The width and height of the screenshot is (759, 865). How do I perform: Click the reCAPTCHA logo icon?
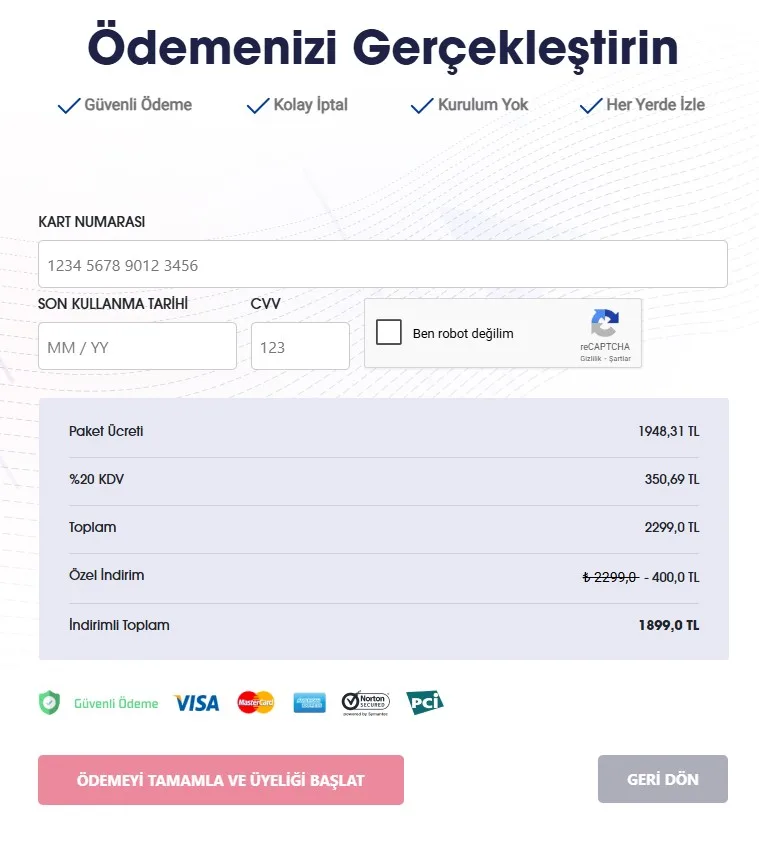tap(605, 323)
